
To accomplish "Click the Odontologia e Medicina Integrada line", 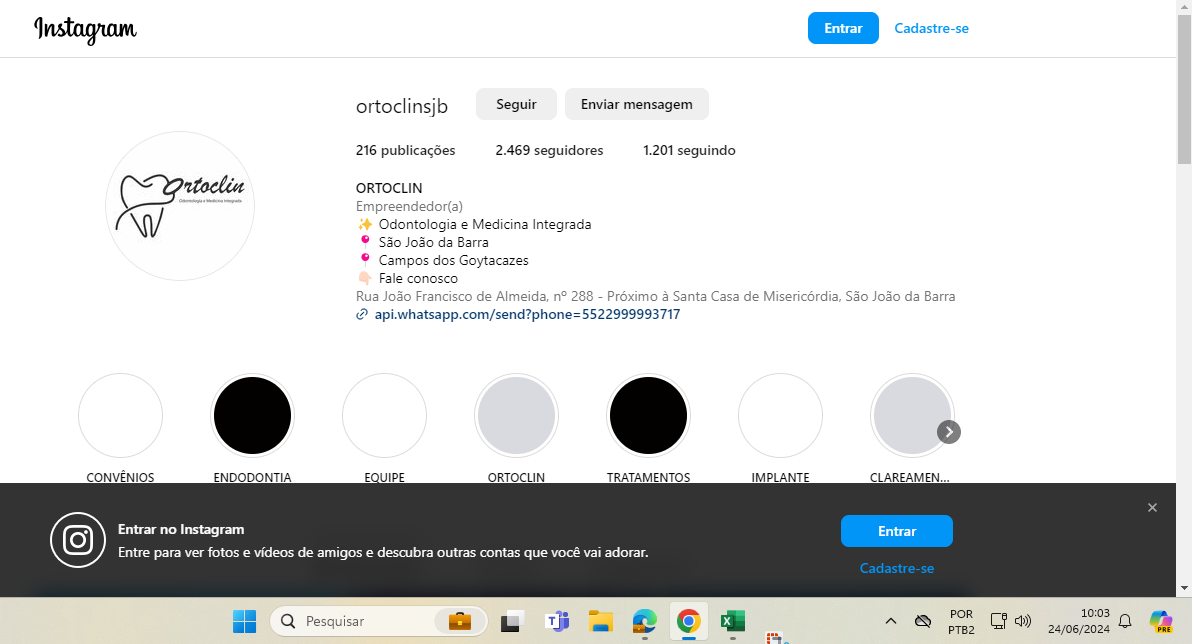I will tap(484, 224).
